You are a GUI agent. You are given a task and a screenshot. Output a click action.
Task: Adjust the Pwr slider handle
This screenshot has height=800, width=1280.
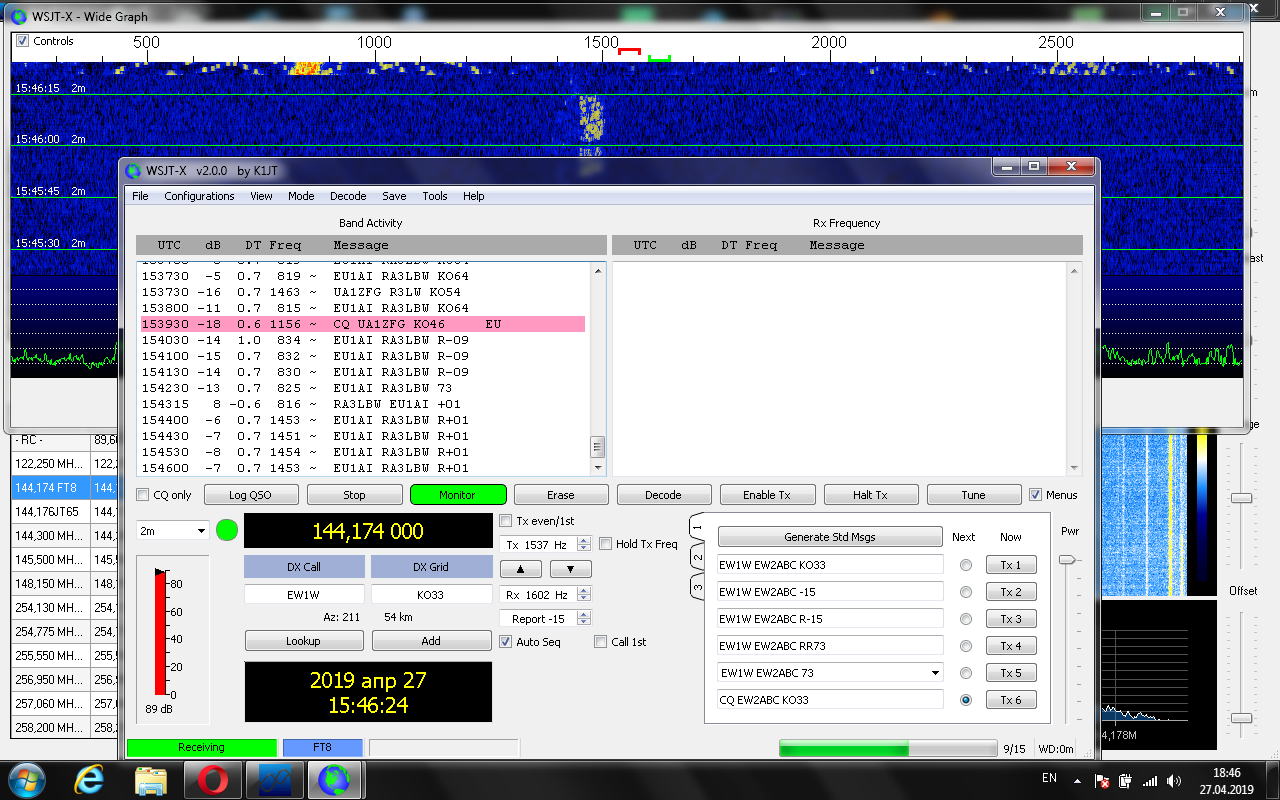tap(1069, 560)
